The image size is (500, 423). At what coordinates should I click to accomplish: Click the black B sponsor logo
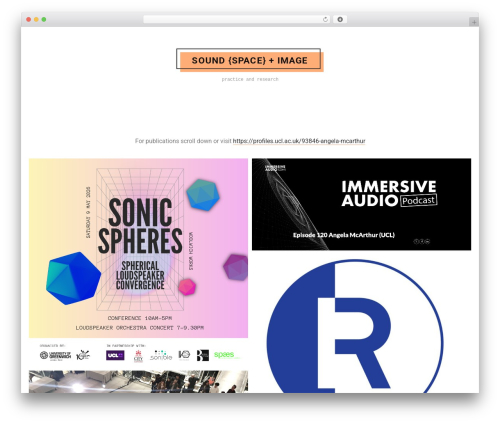(x=203, y=355)
